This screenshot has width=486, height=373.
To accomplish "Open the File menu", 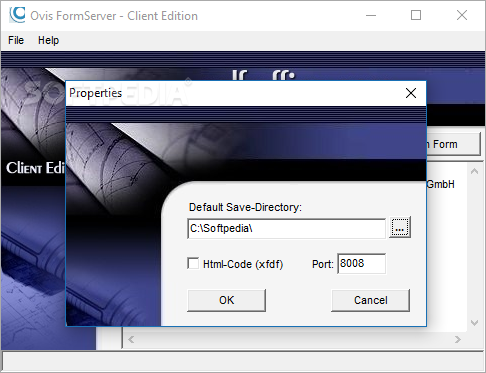I will tap(16, 40).
